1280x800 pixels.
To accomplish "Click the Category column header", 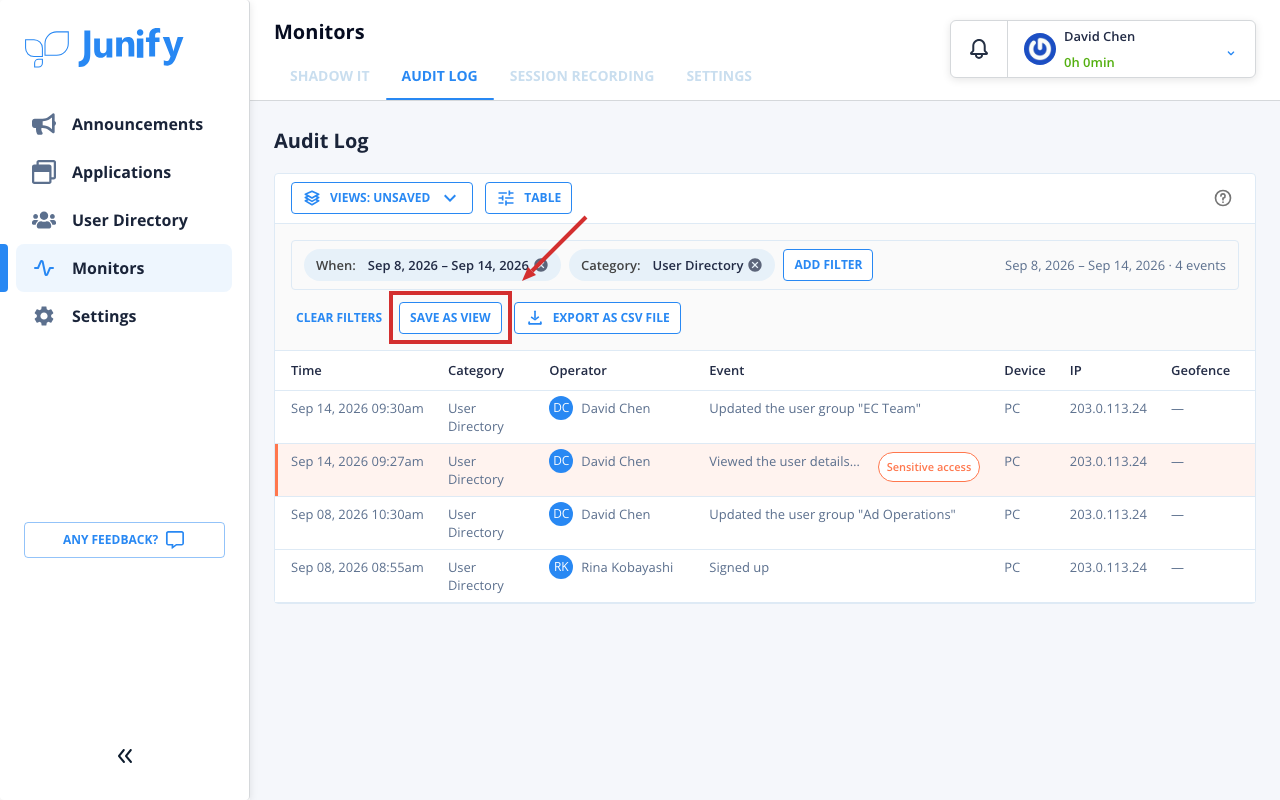I will [x=476, y=370].
